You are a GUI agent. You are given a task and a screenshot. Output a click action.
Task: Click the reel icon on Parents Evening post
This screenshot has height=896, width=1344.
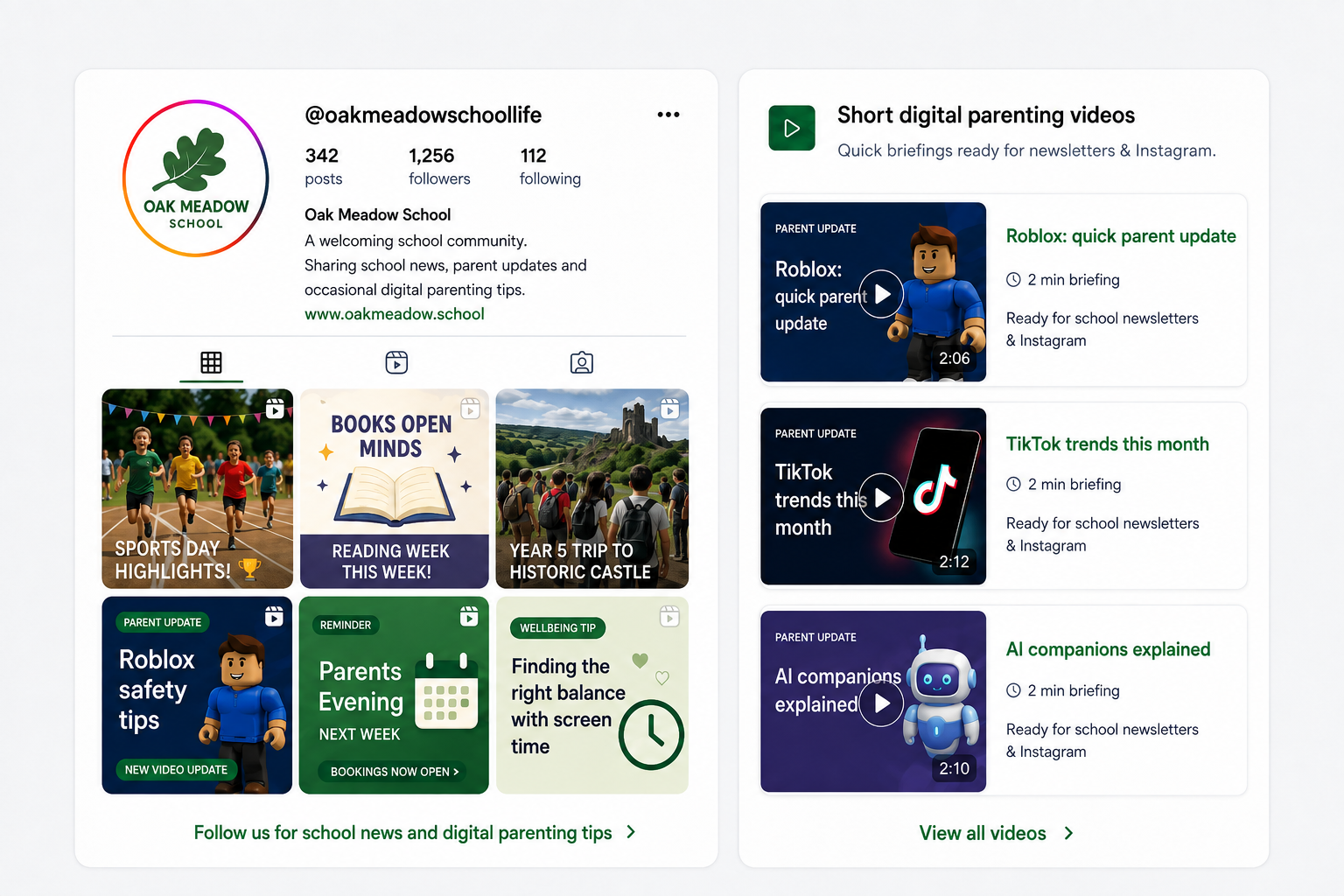click(469, 616)
